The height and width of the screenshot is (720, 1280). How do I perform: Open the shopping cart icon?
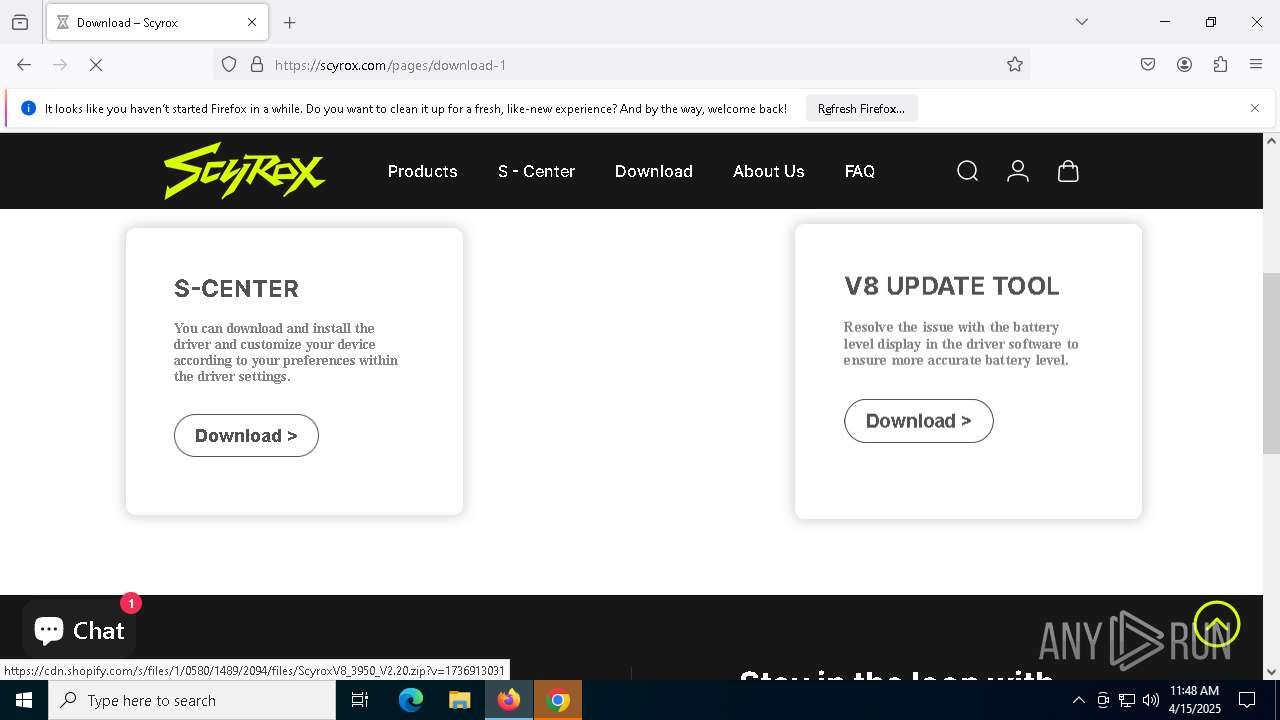(1068, 172)
